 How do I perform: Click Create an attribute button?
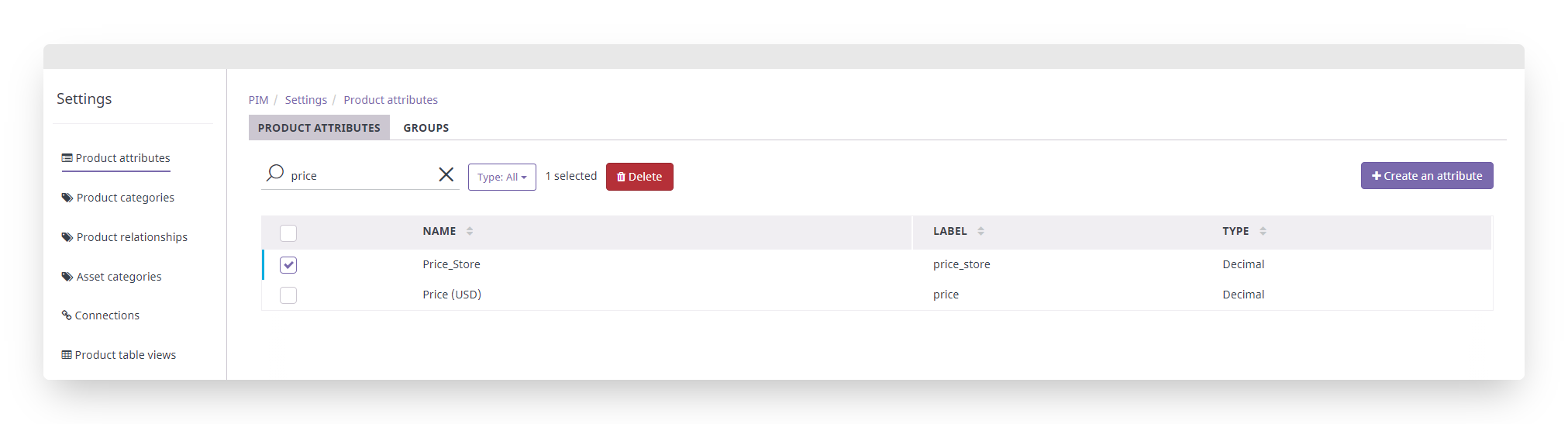(1427, 176)
